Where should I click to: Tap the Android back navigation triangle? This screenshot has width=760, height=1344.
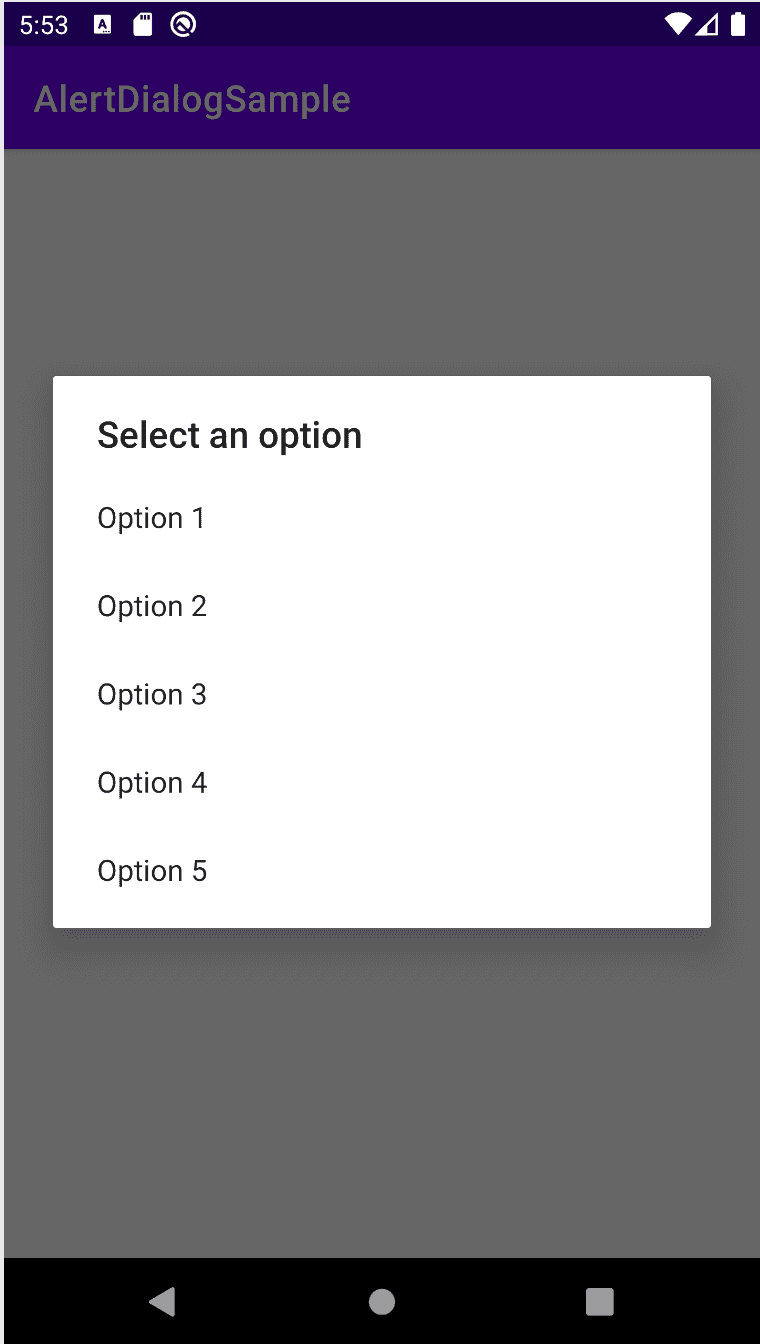(x=163, y=1301)
